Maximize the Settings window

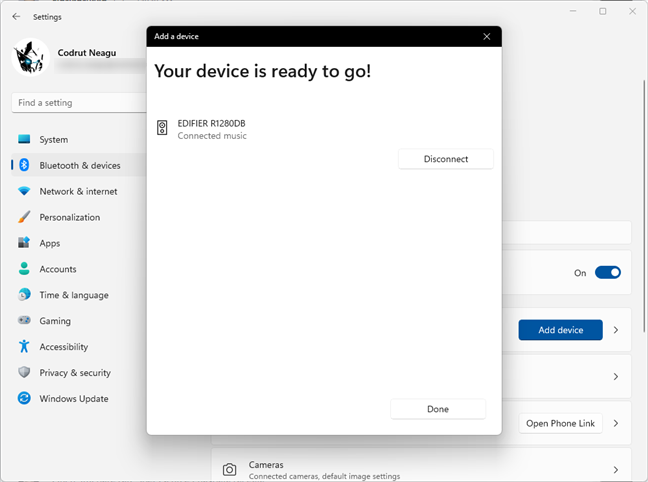[603, 11]
